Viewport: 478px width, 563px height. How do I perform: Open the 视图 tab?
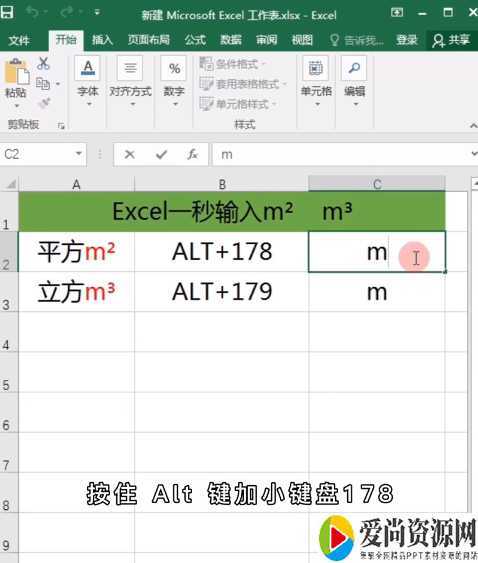pos(302,39)
